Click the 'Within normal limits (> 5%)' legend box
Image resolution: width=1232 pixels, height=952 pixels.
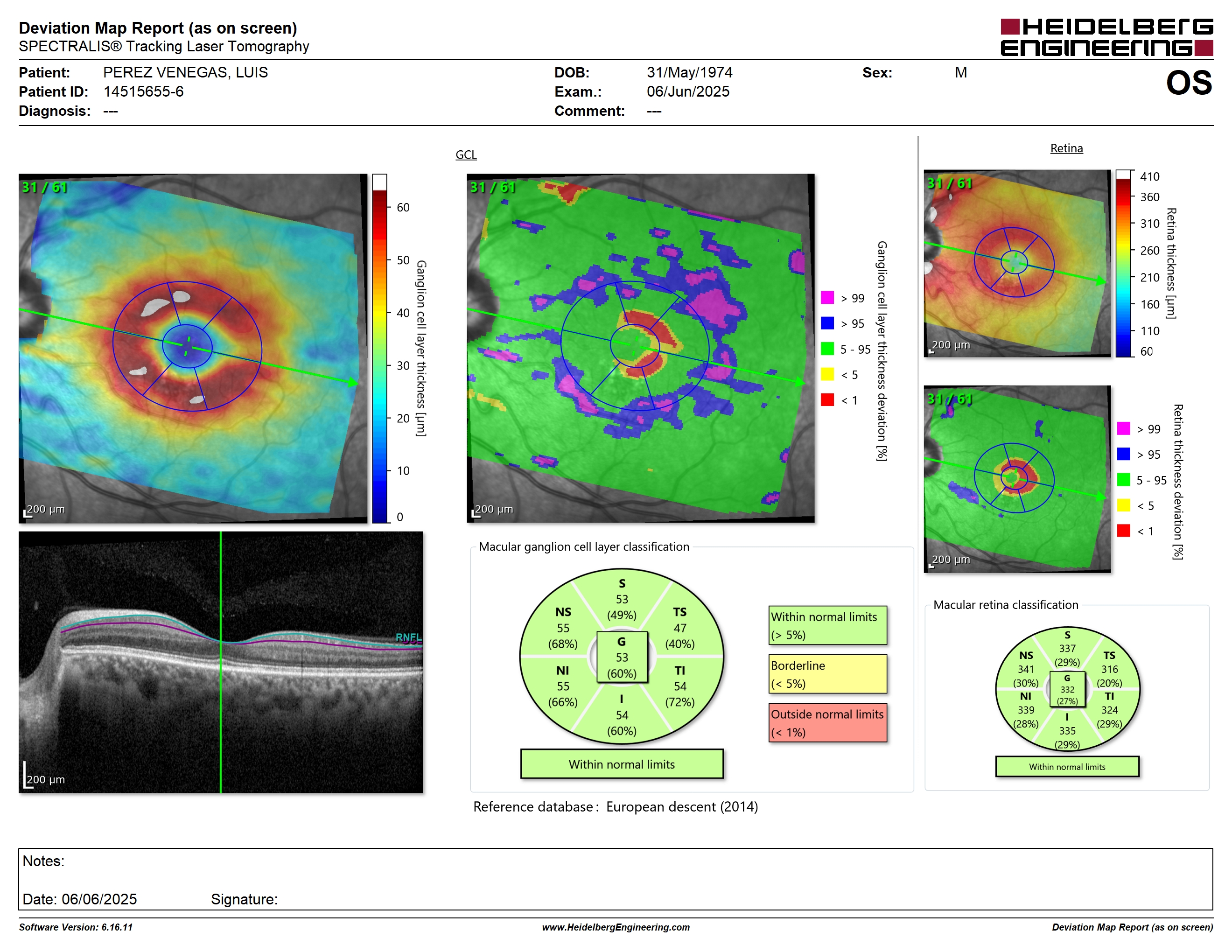(x=827, y=625)
